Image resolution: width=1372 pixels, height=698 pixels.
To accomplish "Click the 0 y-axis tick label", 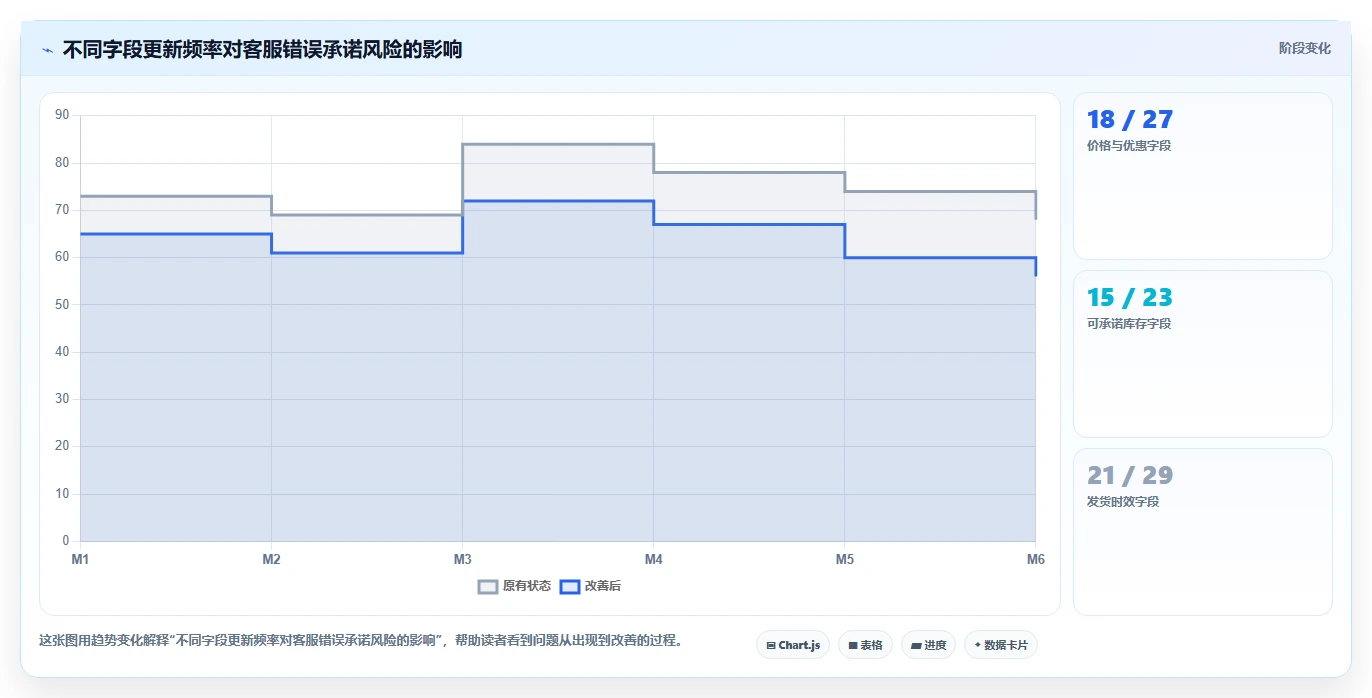I will pos(66,541).
